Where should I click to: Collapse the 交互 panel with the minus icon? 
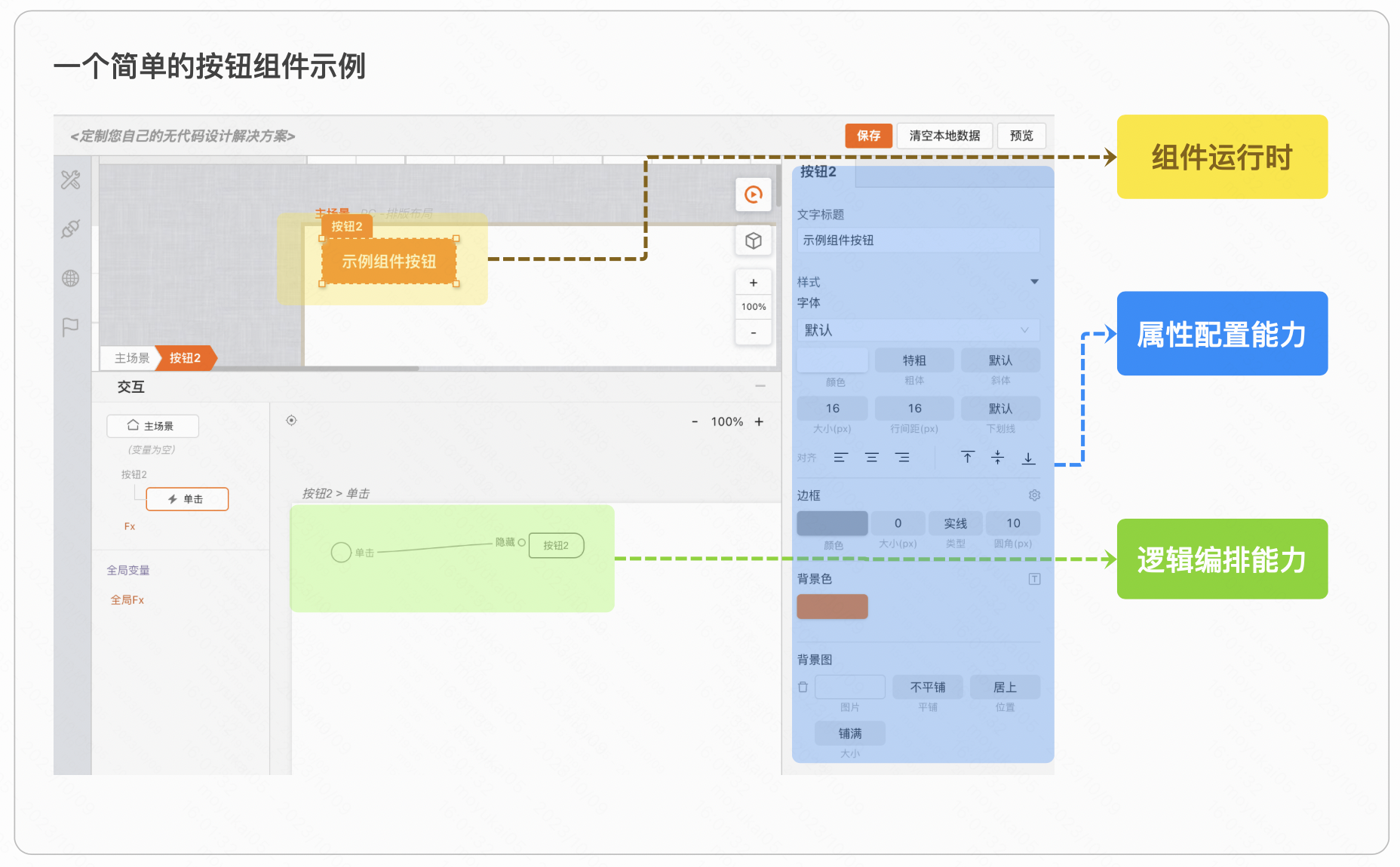[760, 386]
